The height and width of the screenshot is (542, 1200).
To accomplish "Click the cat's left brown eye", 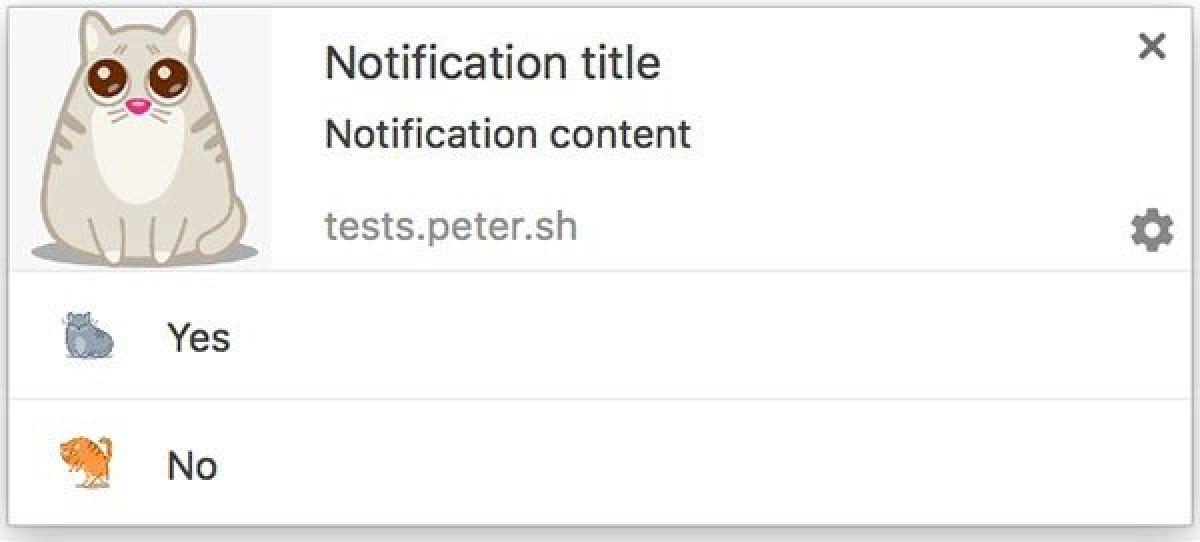I will coord(105,77).
